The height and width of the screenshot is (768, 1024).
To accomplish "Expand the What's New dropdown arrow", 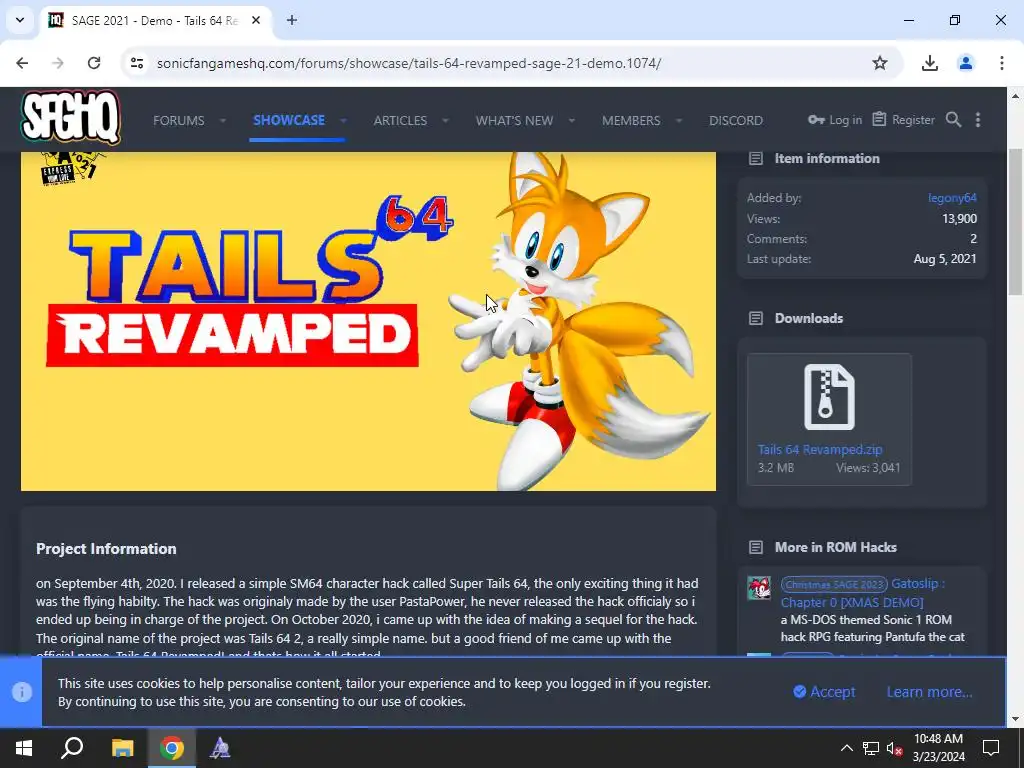I will pyautogui.click(x=571, y=120).
